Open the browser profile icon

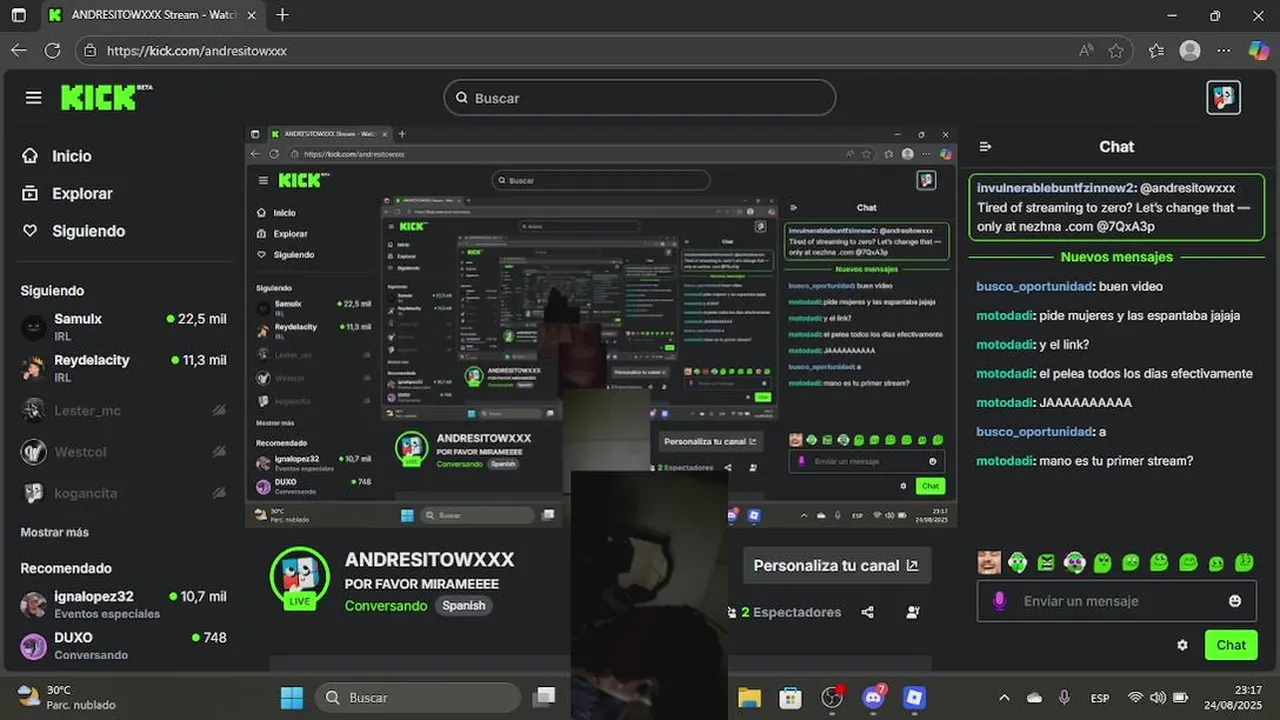tap(1189, 50)
